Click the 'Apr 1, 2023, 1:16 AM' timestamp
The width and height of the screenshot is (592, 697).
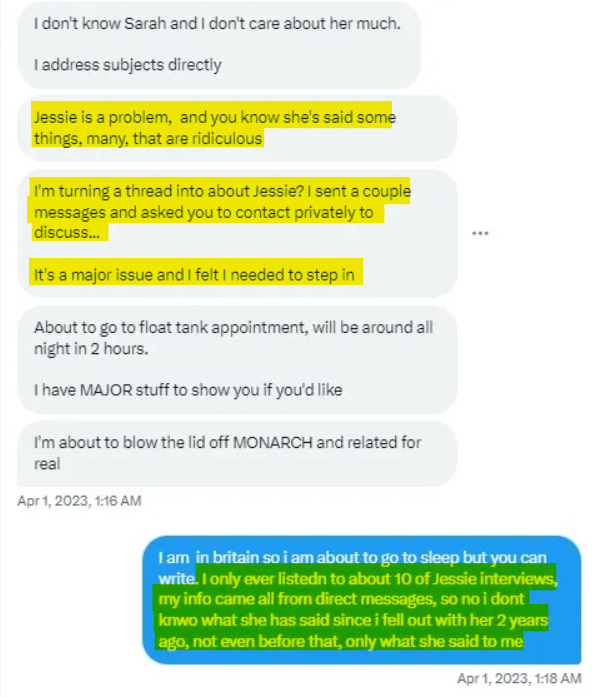(x=79, y=501)
